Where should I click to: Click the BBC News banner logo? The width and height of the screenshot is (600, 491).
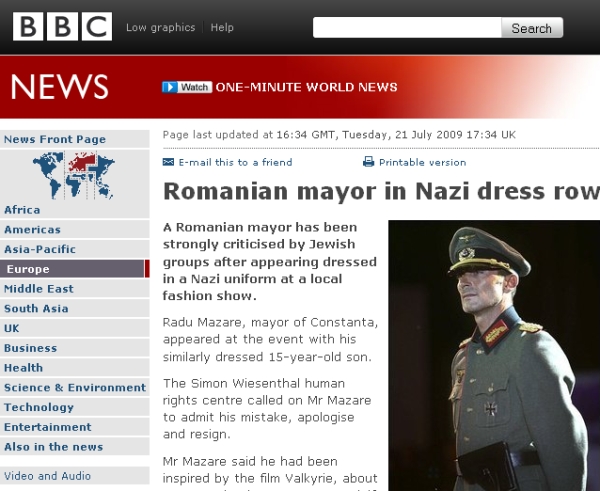pyautogui.click(x=60, y=87)
